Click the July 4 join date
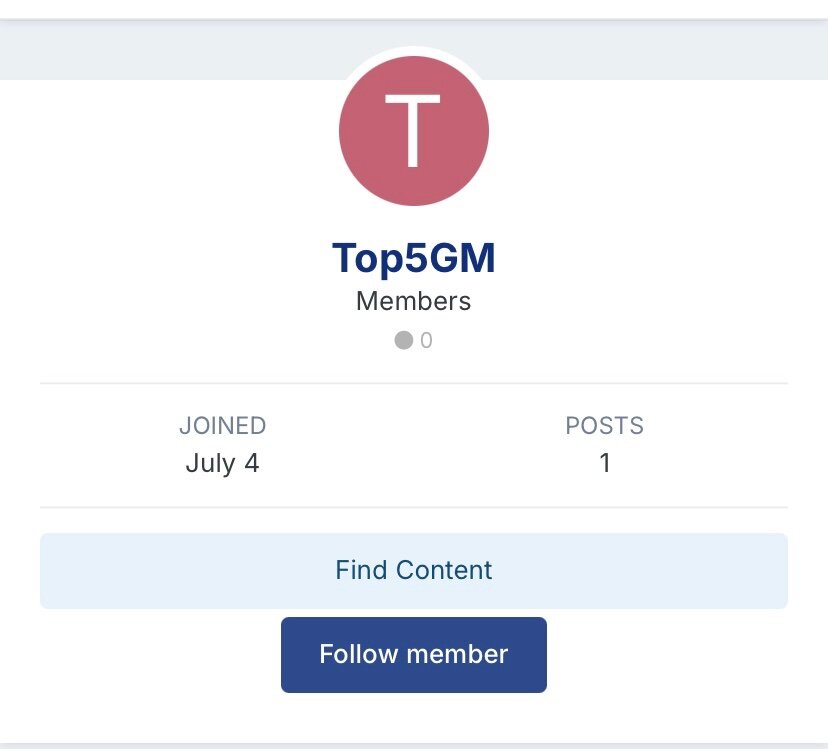The image size is (828, 749). (x=222, y=464)
